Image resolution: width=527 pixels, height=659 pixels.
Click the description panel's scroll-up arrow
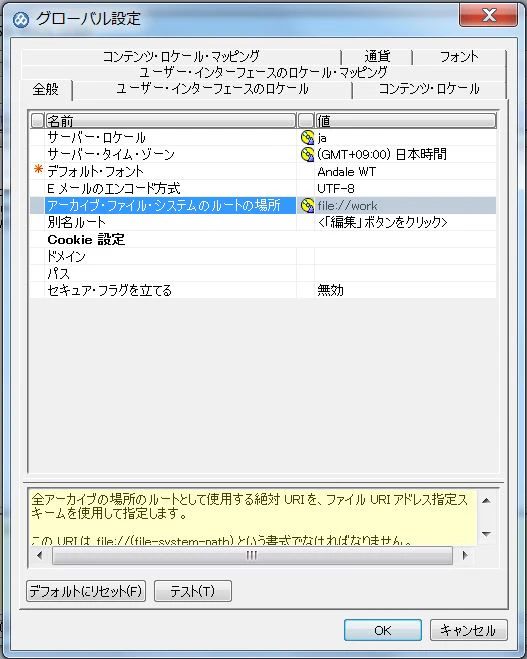pyautogui.click(x=487, y=500)
